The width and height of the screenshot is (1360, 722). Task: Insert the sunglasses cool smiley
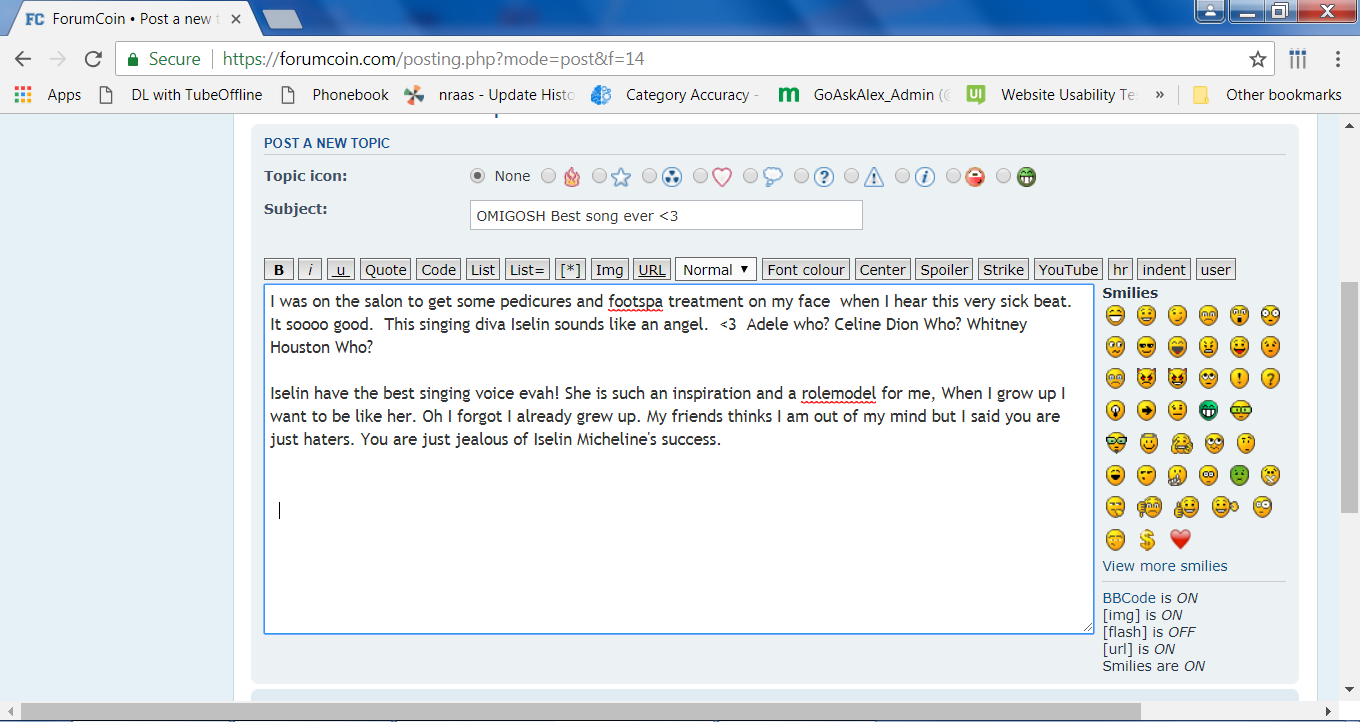point(1147,348)
